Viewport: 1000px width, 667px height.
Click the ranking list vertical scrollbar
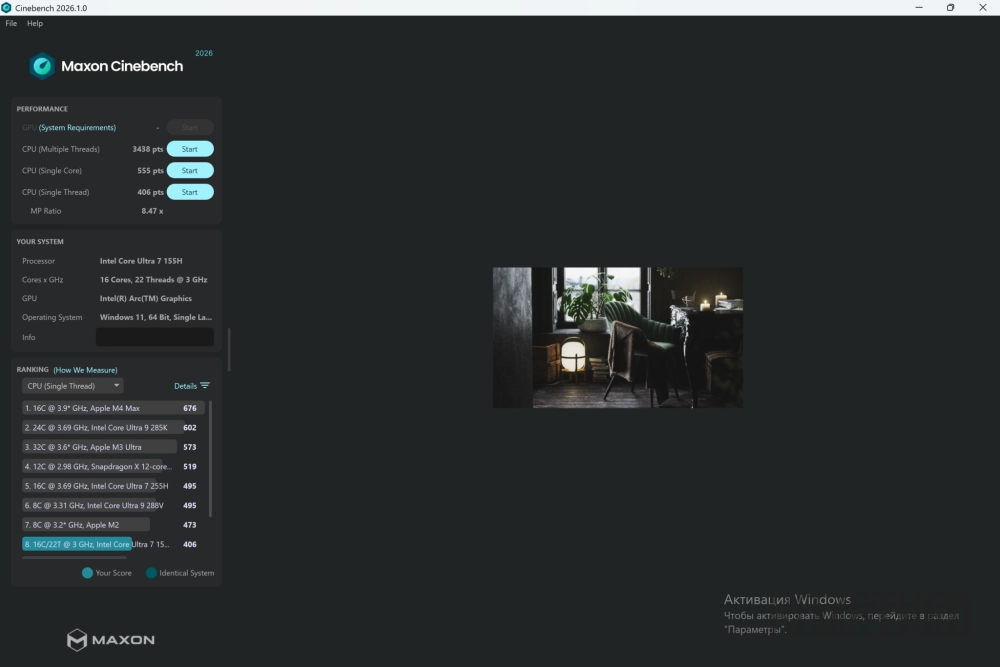tap(210, 460)
